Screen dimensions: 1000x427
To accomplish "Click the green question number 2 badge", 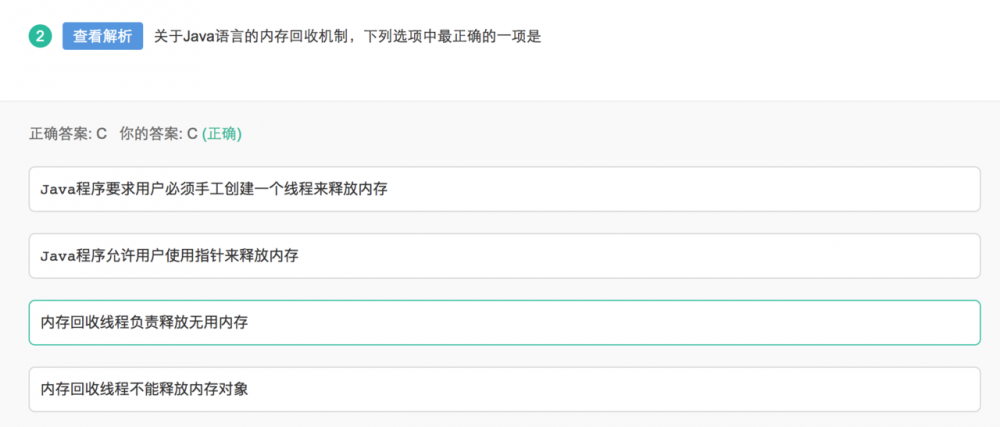I will (x=41, y=36).
